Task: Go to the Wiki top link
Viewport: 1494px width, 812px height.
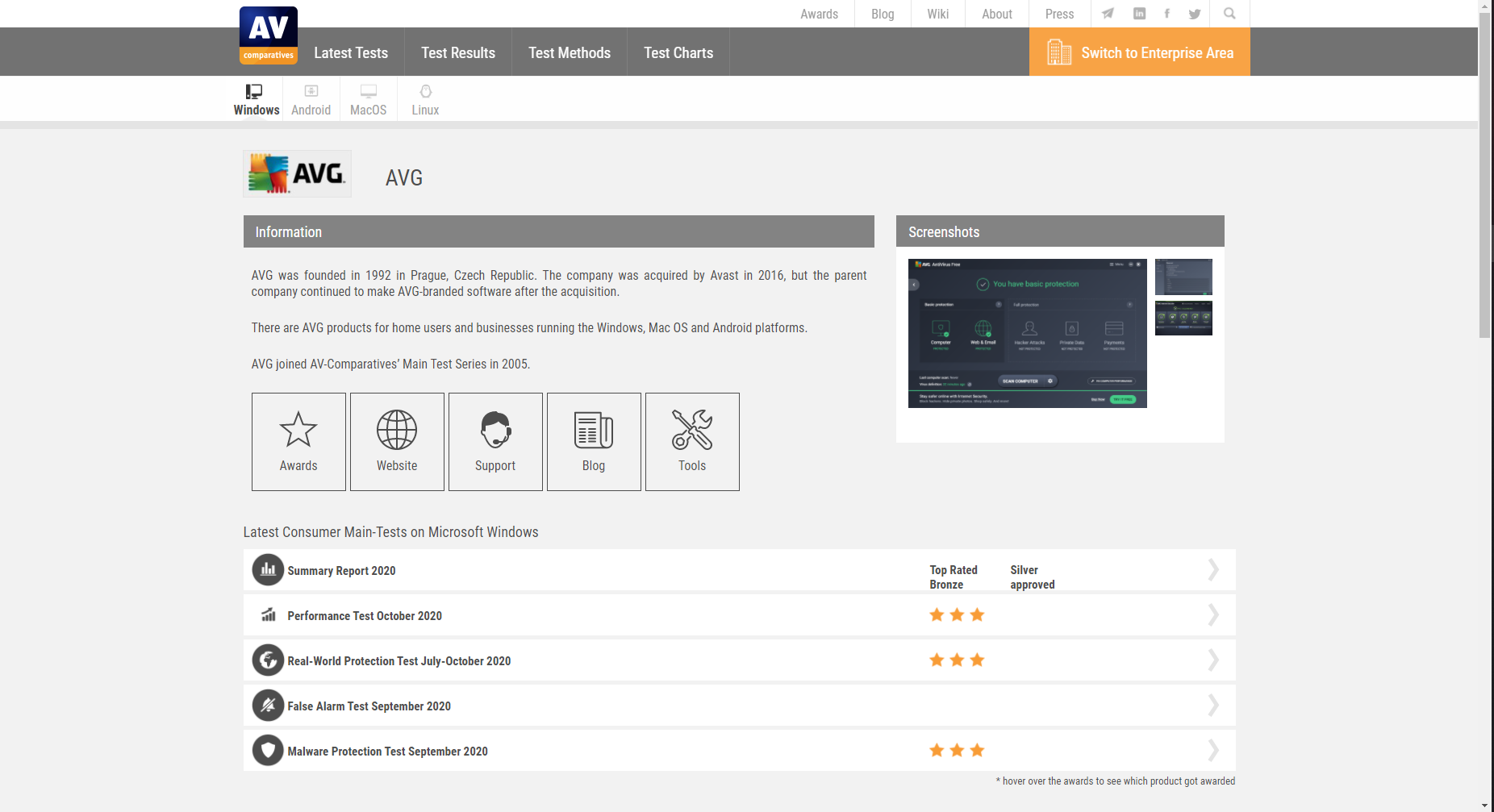Action: [937, 14]
